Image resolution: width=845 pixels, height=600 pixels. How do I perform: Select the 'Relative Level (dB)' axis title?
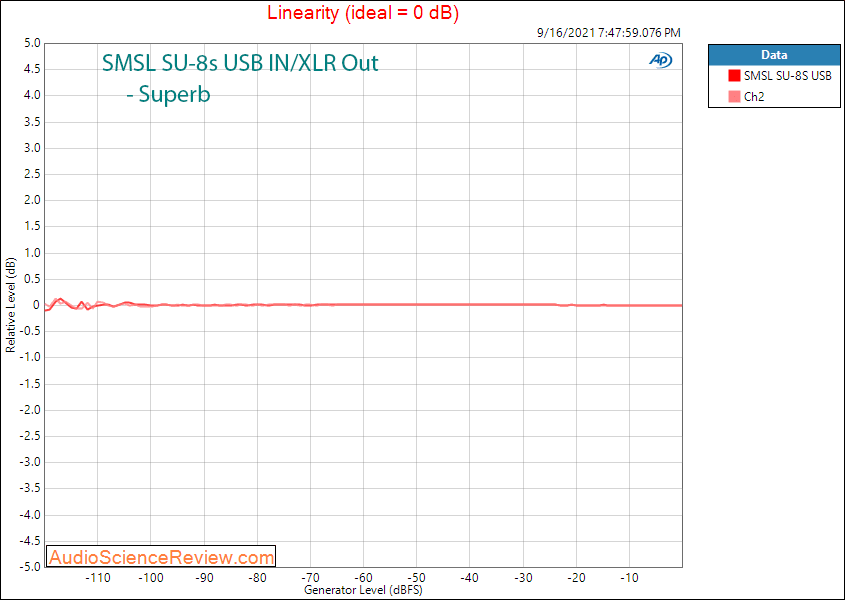tap(11, 305)
